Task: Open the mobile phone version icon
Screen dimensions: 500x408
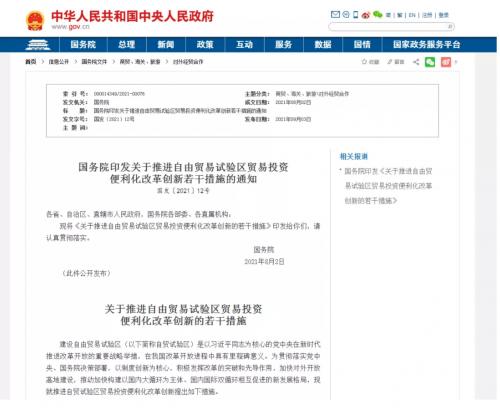Action: 356,15
